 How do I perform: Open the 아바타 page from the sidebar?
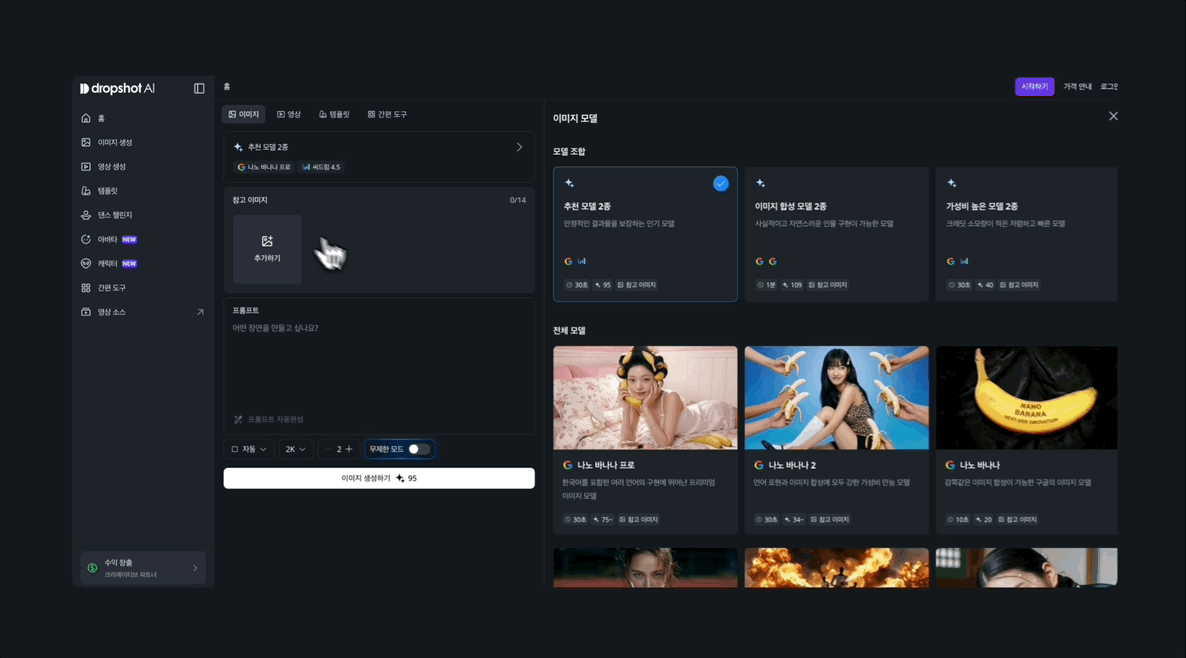click(x=107, y=239)
